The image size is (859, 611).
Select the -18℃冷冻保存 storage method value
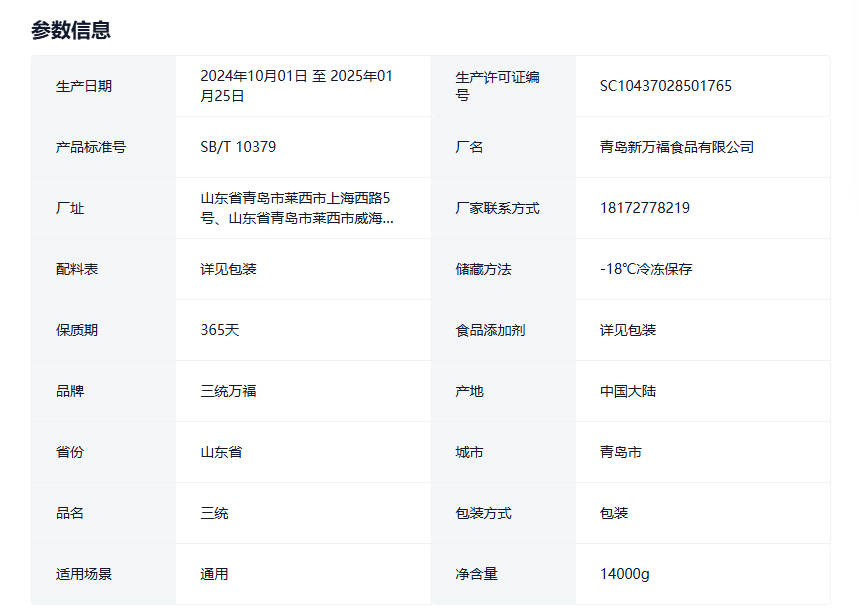646,269
